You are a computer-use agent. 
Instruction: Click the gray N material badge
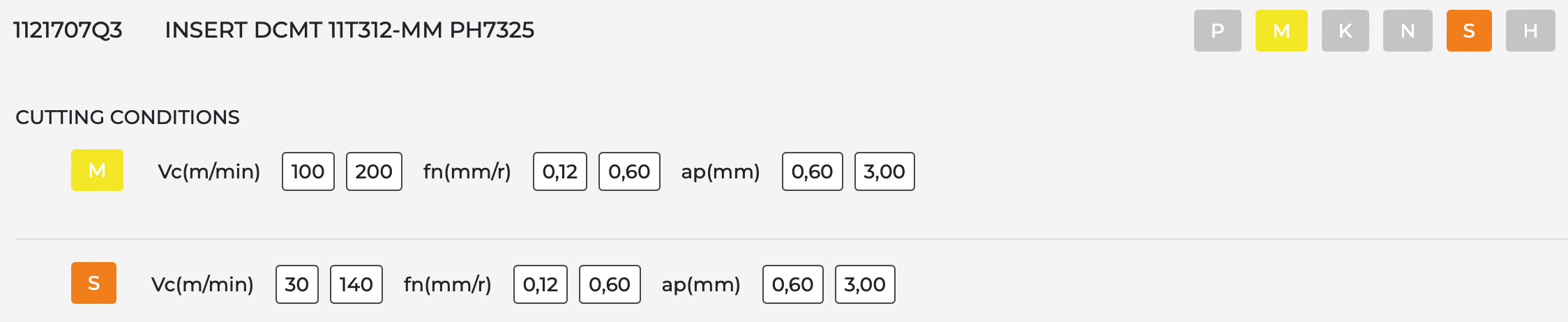[x=1408, y=31]
